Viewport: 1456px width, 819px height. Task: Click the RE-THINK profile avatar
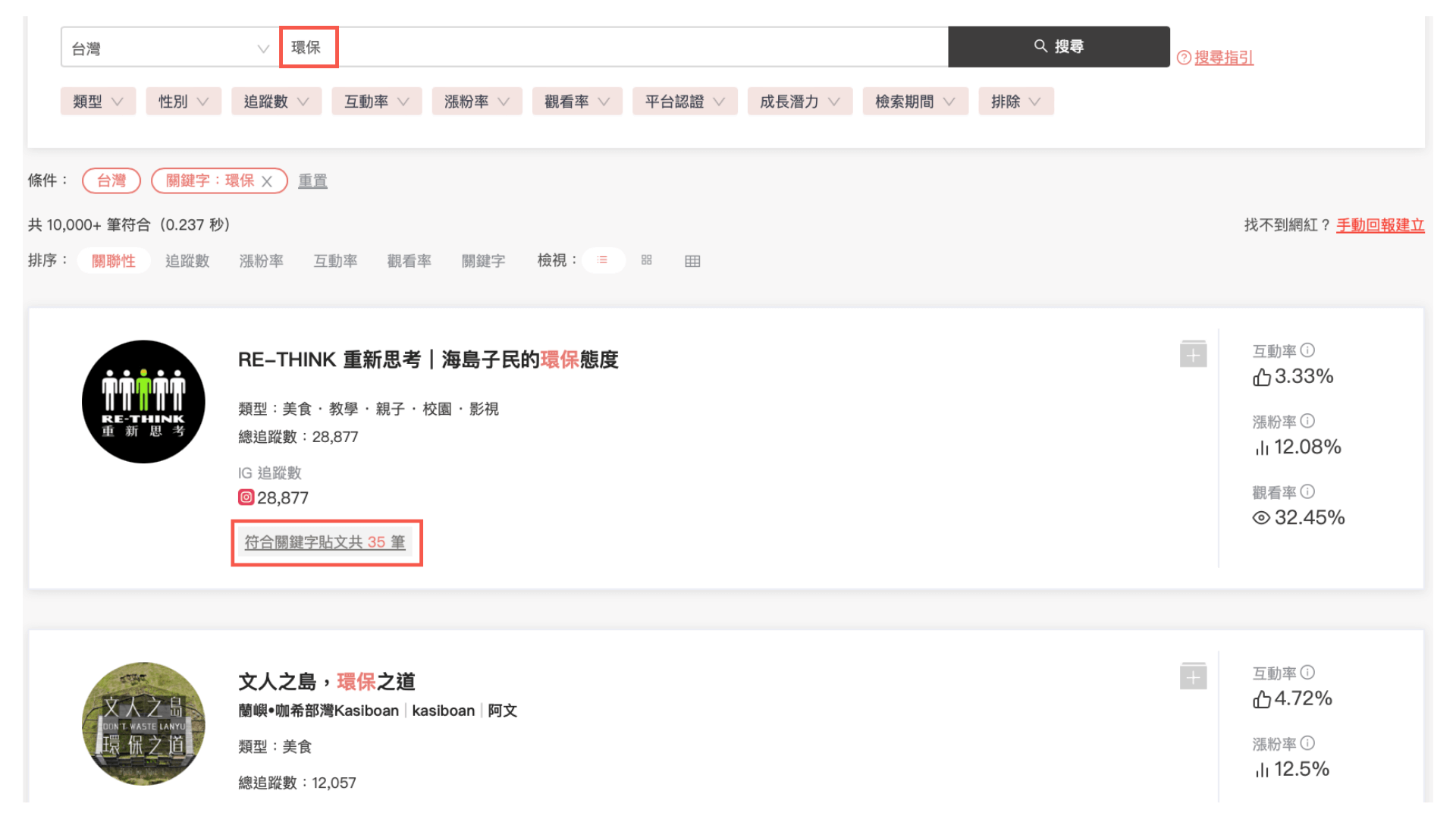(143, 402)
